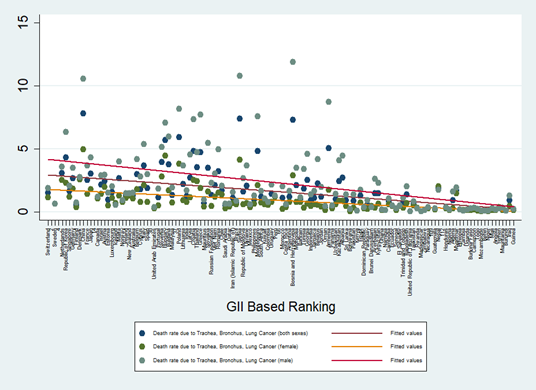Image resolution: width=536 pixels, height=390 pixels.
Task: Click the 'Switzerland' x-axis label
Action: point(48,242)
